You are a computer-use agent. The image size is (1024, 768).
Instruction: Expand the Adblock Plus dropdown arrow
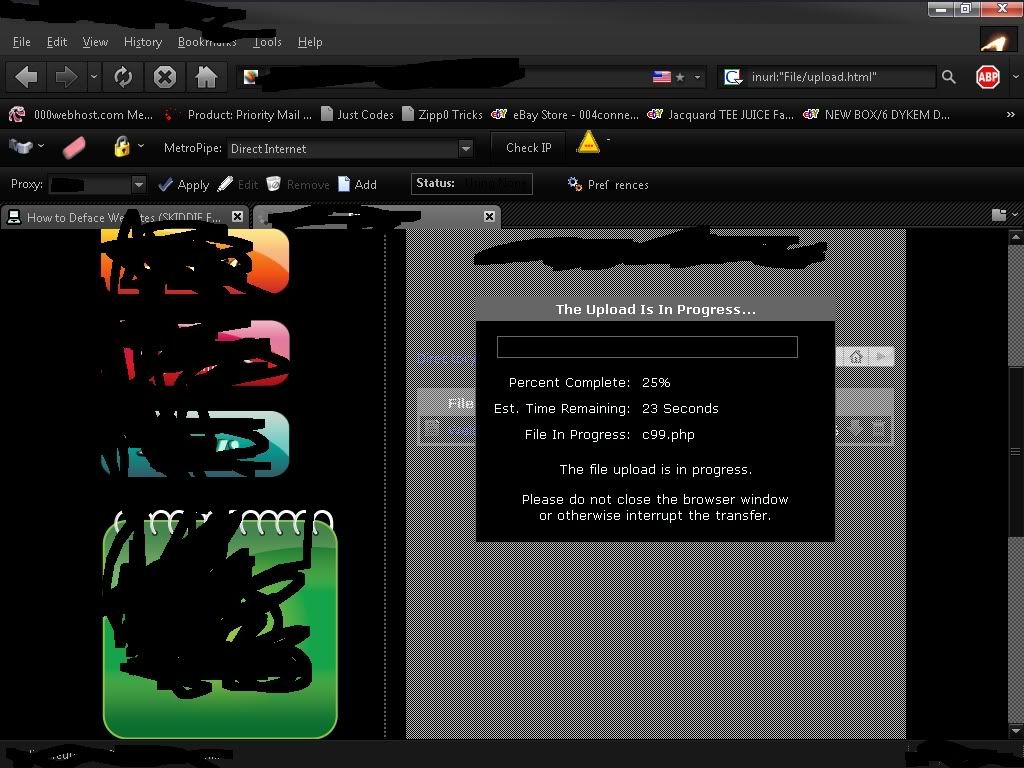point(1016,76)
